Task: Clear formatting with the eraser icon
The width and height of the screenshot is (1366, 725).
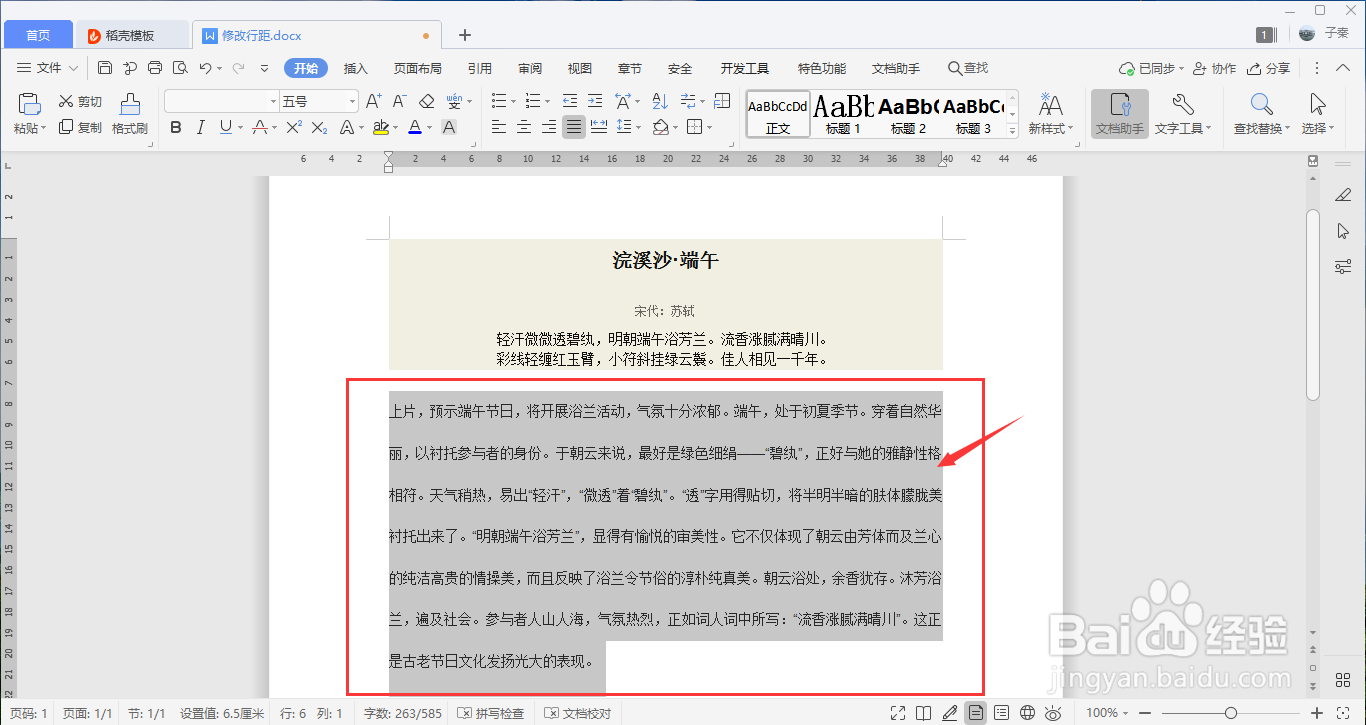Action: point(425,101)
